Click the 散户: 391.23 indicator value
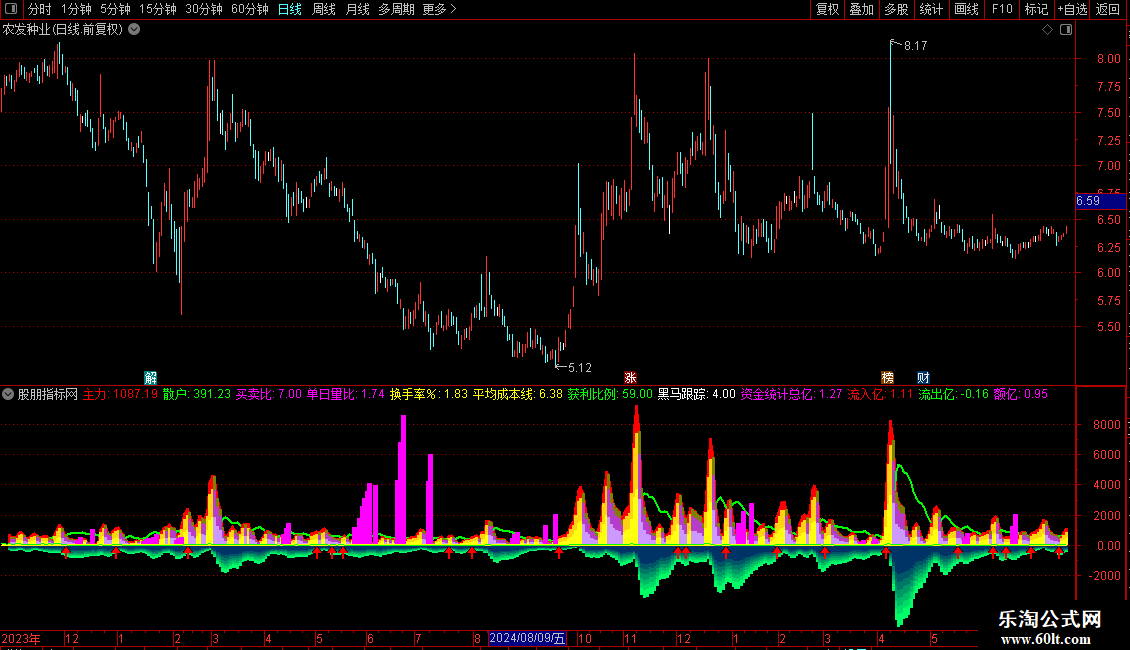The width and height of the screenshot is (1130, 650). click(x=197, y=394)
